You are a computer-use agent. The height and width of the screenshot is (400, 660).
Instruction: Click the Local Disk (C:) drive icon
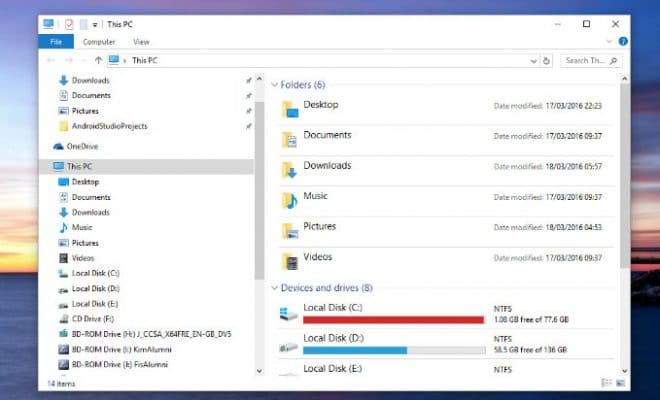point(289,314)
